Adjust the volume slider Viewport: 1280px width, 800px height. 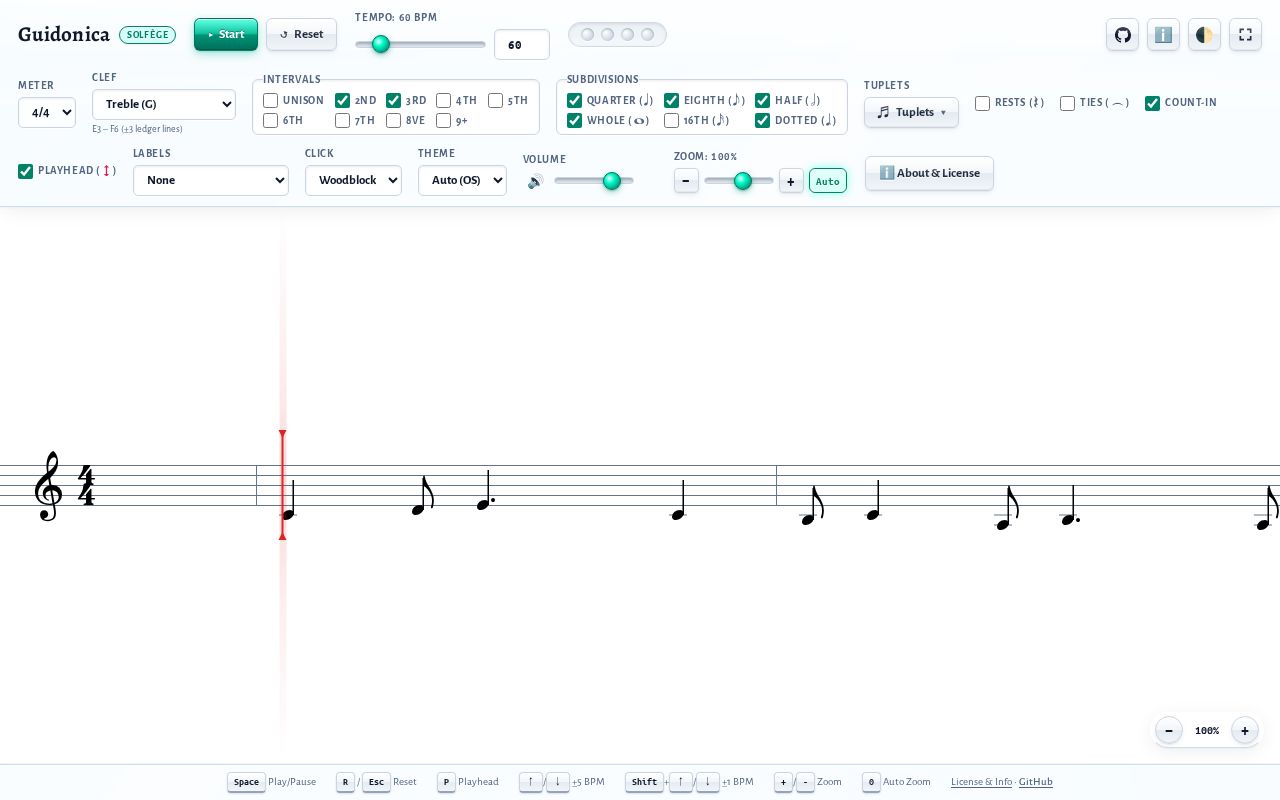coord(594,181)
